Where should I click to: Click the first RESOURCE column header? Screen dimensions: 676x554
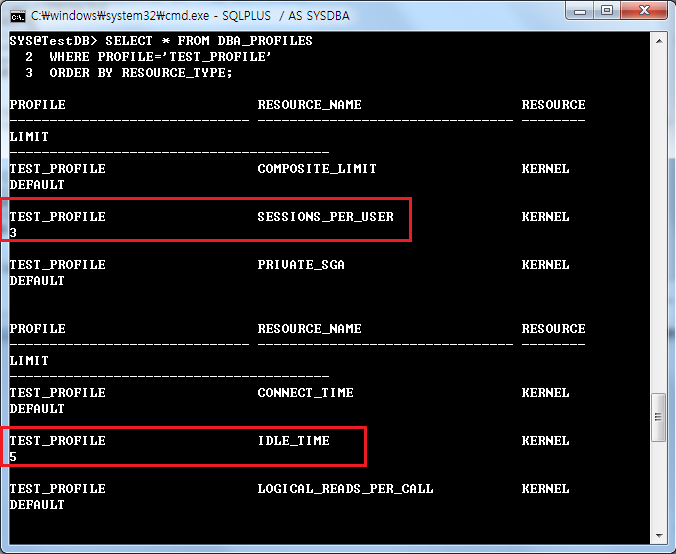tap(554, 104)
